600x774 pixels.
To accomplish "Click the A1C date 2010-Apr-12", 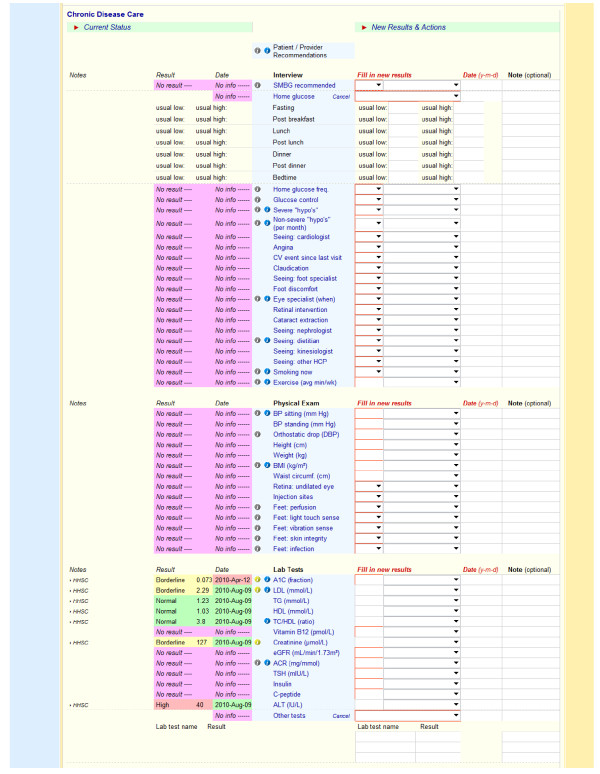I will 232,580.
